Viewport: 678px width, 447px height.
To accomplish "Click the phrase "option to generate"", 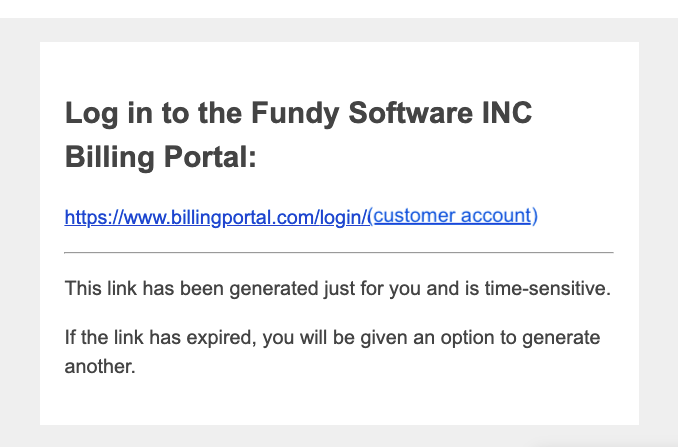I will [x=520, y=338].
